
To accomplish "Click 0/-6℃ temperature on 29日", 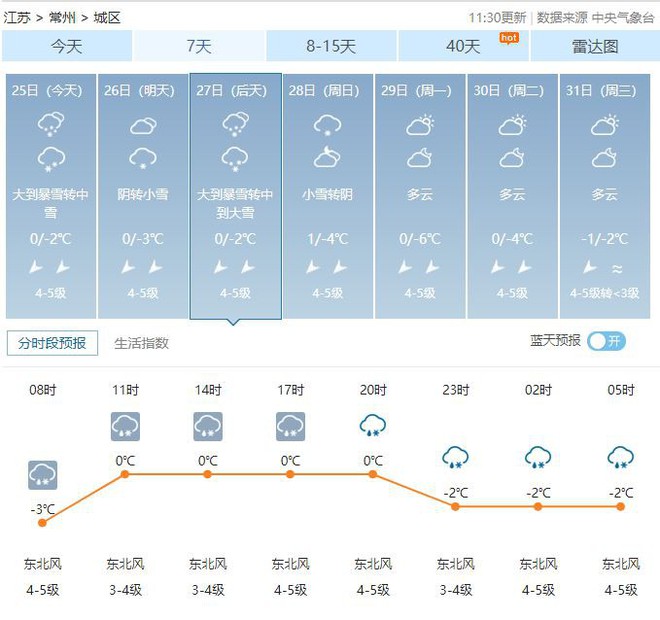I will (x=420, y=239).
